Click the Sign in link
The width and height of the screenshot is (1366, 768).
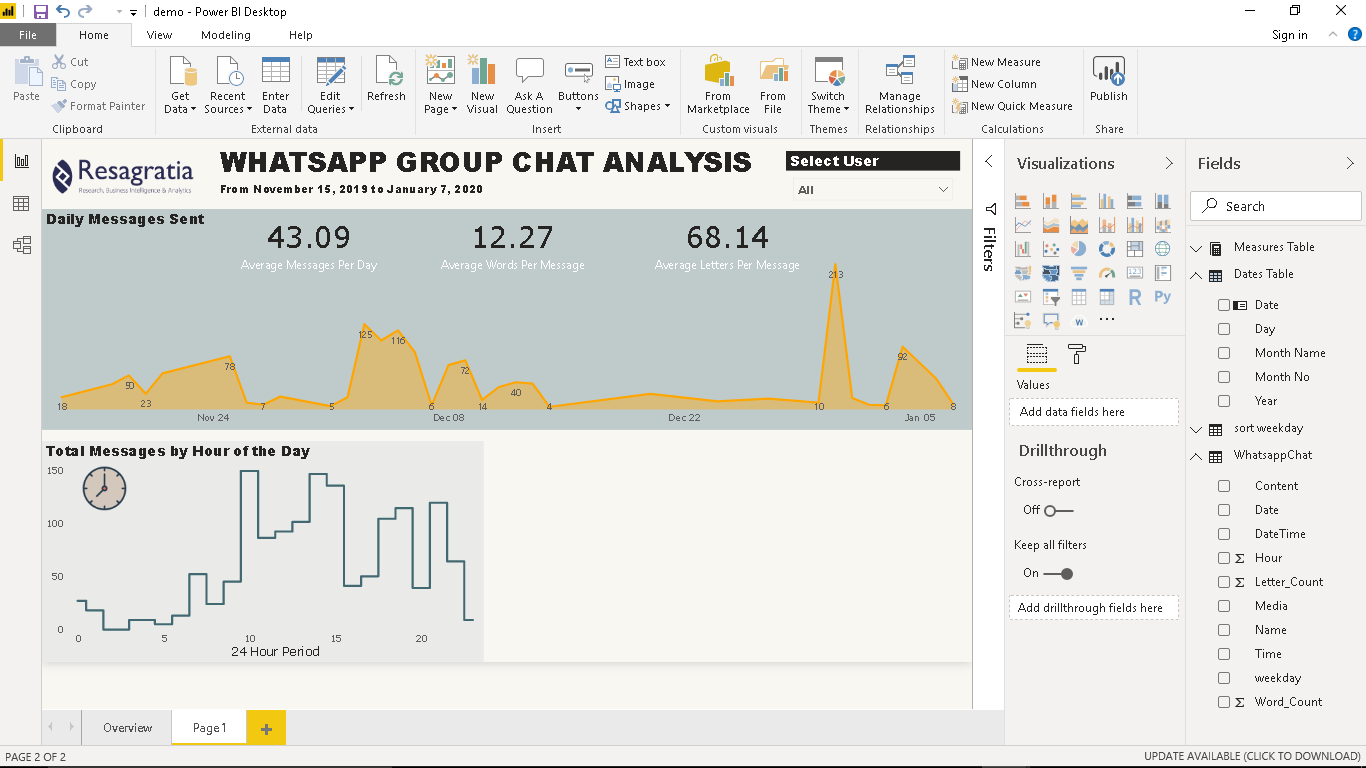pyautogui.click(x=1289, y=35)
